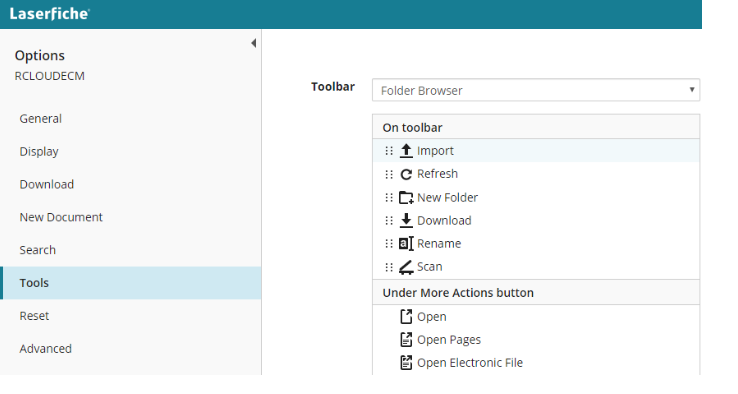Click the Import upload arrow icon

point(406,151)
